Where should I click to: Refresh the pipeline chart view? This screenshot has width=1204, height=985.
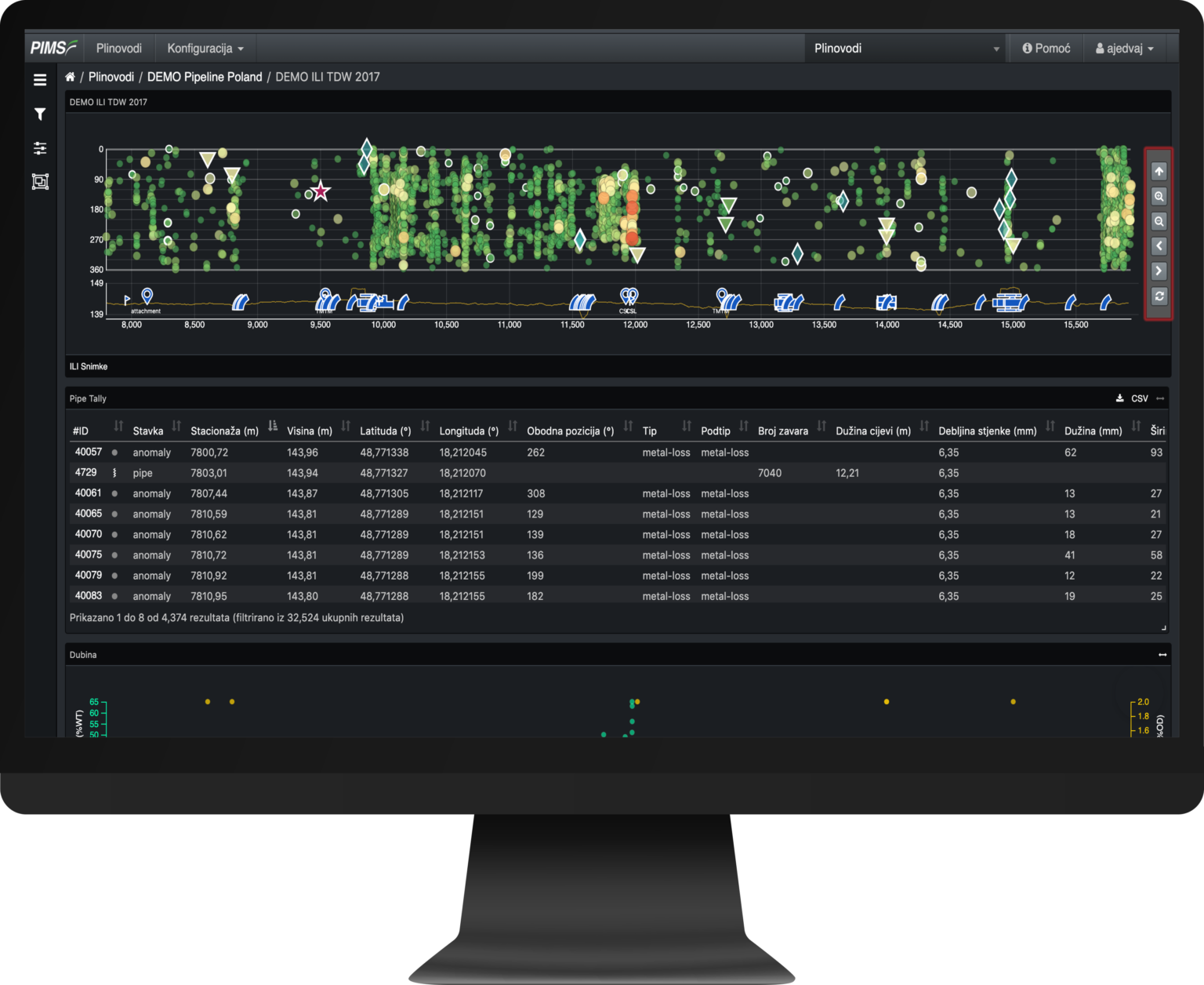click(1159, 296)
